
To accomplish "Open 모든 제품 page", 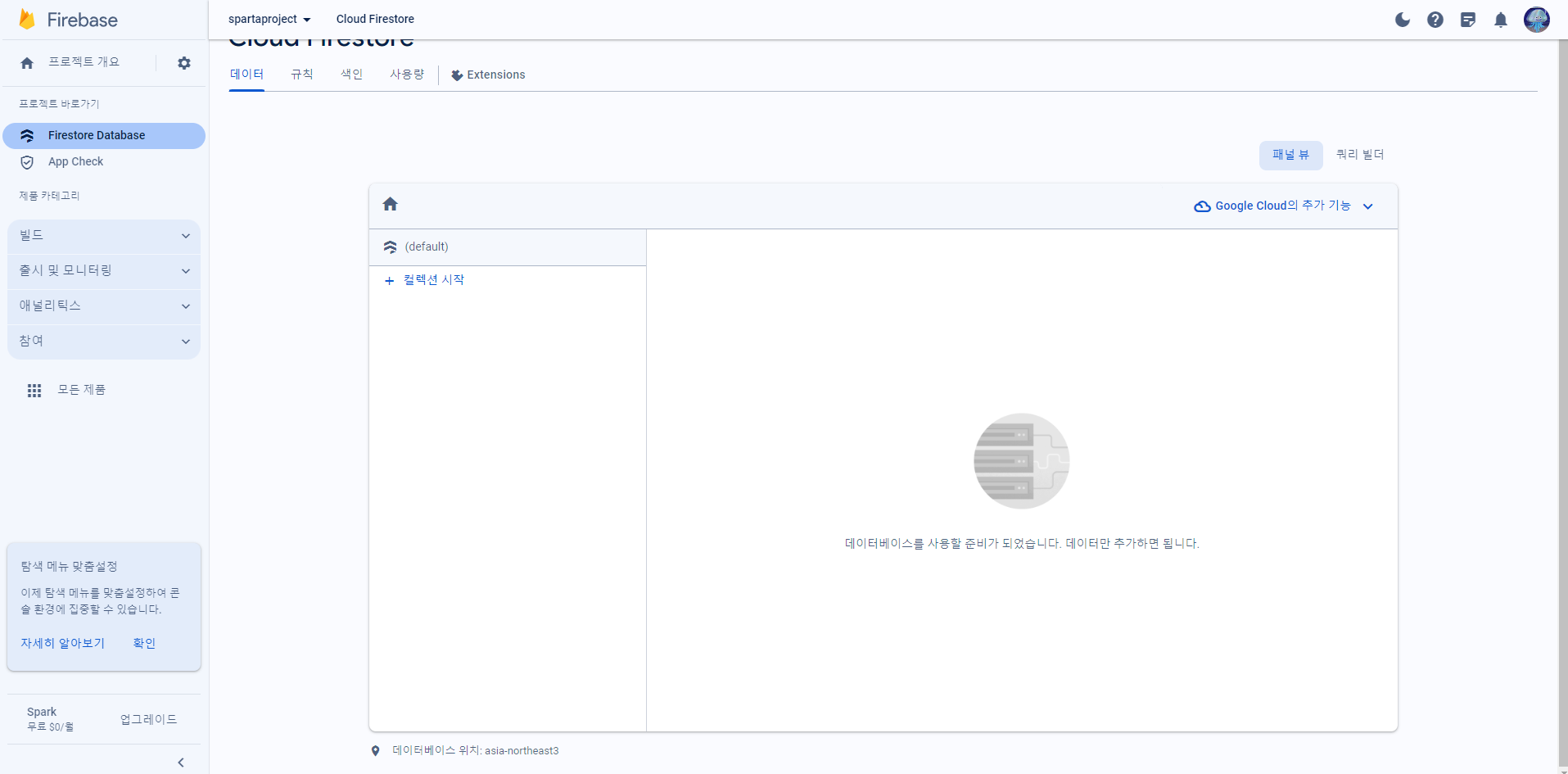I will pyautogui.click(x=81, y=390).
